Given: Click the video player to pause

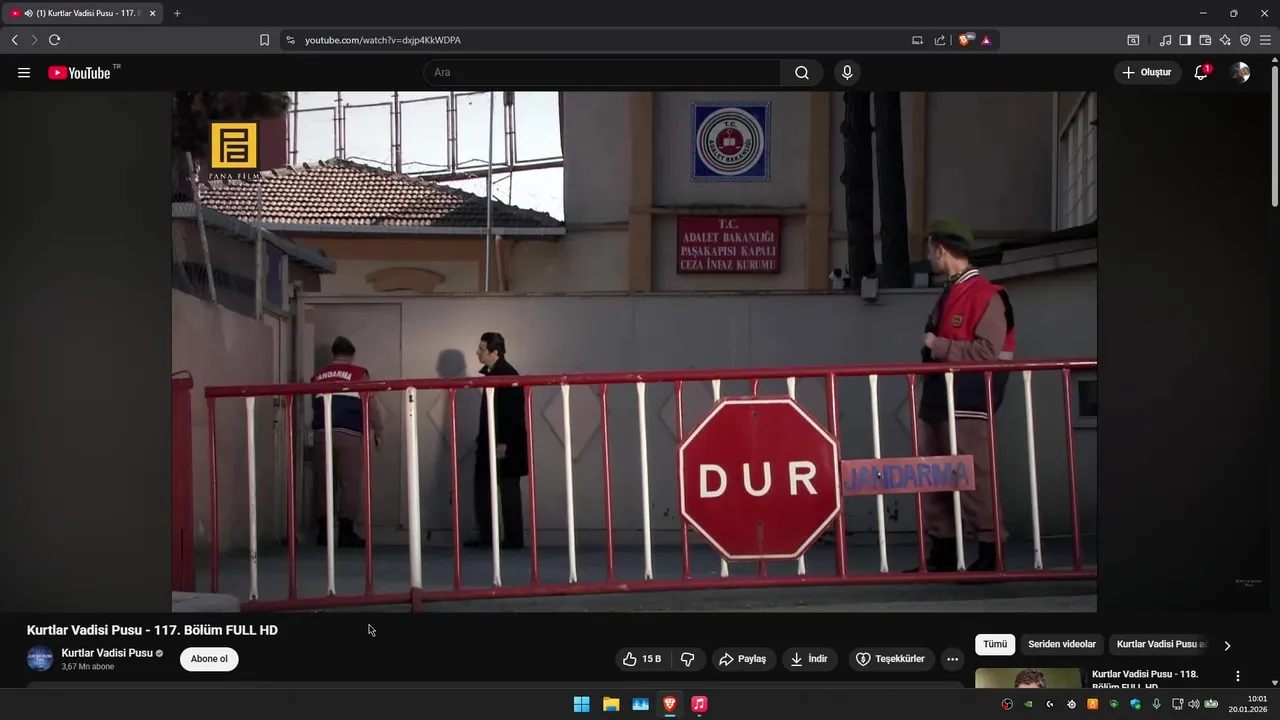Looking at the screenshot, I should click(x=634, y=352).
